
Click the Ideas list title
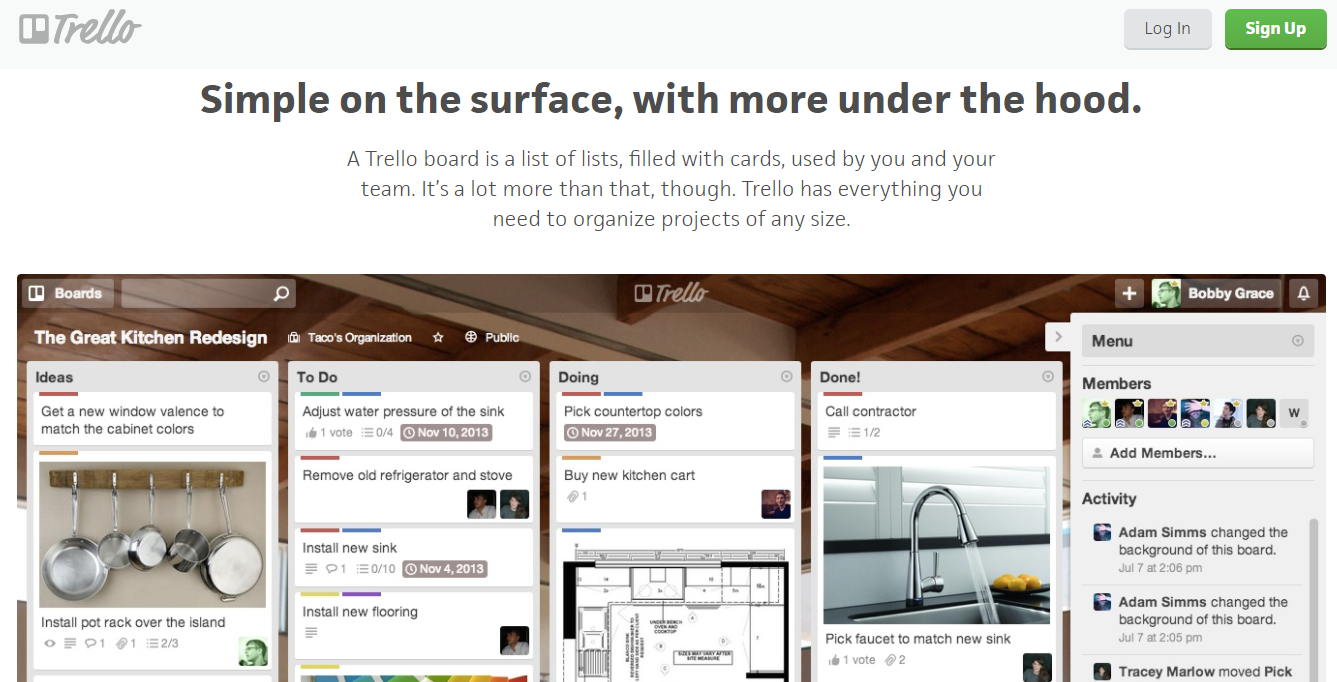(54, 377)
